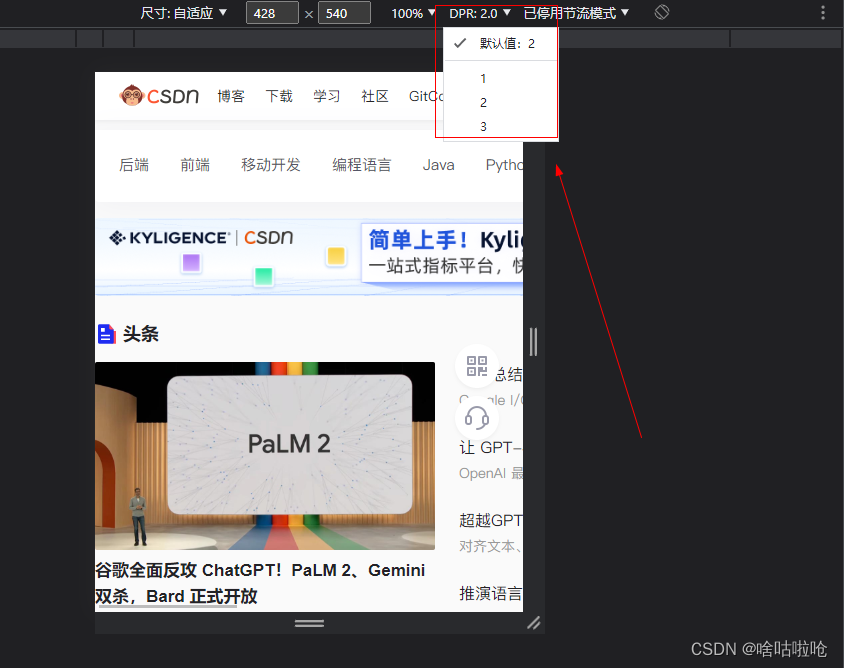The width and height of the screenshot is (844, 668).
Task: Select DPR value 3 in menu
Action: point(501,126)
